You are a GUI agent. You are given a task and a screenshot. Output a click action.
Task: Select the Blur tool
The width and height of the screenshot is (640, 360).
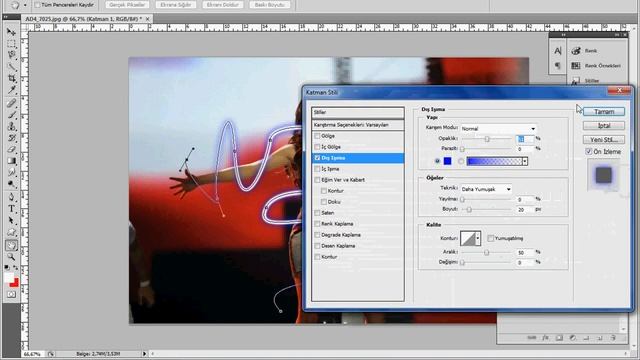tap(11, 172)
